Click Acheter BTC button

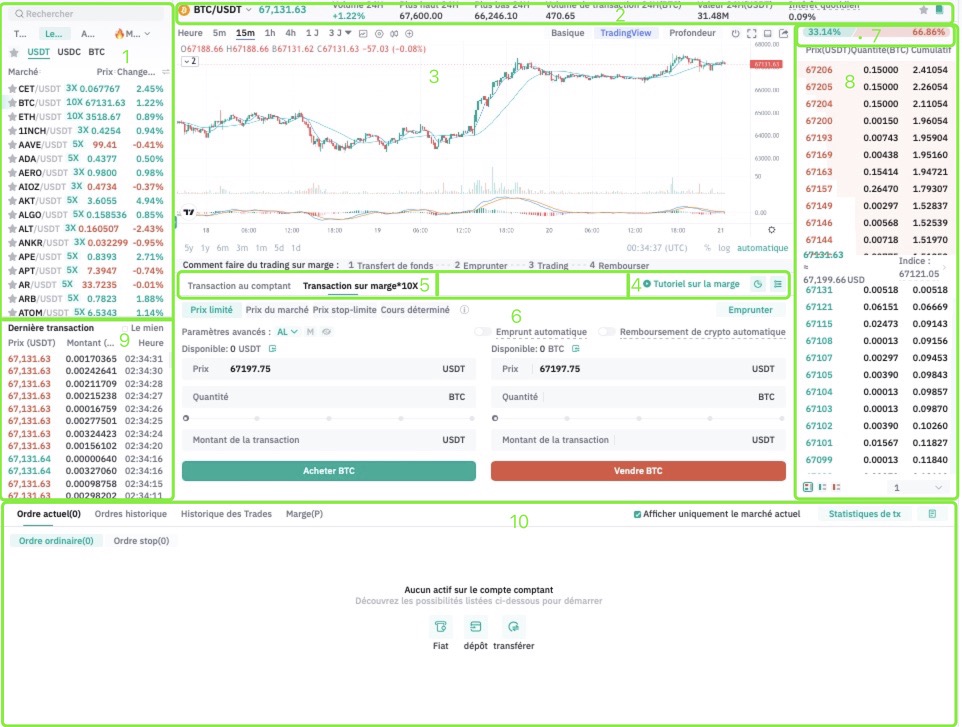329,471
